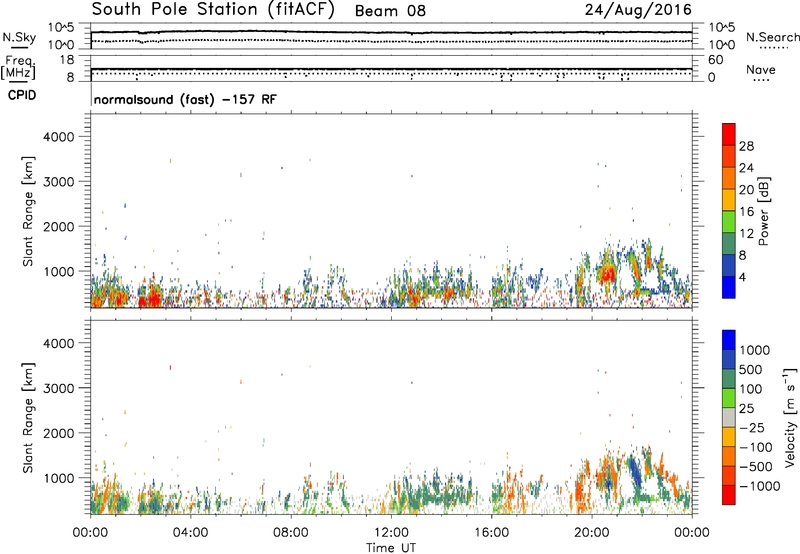Click the 'N.Search' legend label
Viewport: 800px width, 554px height.
coord(773,37)
